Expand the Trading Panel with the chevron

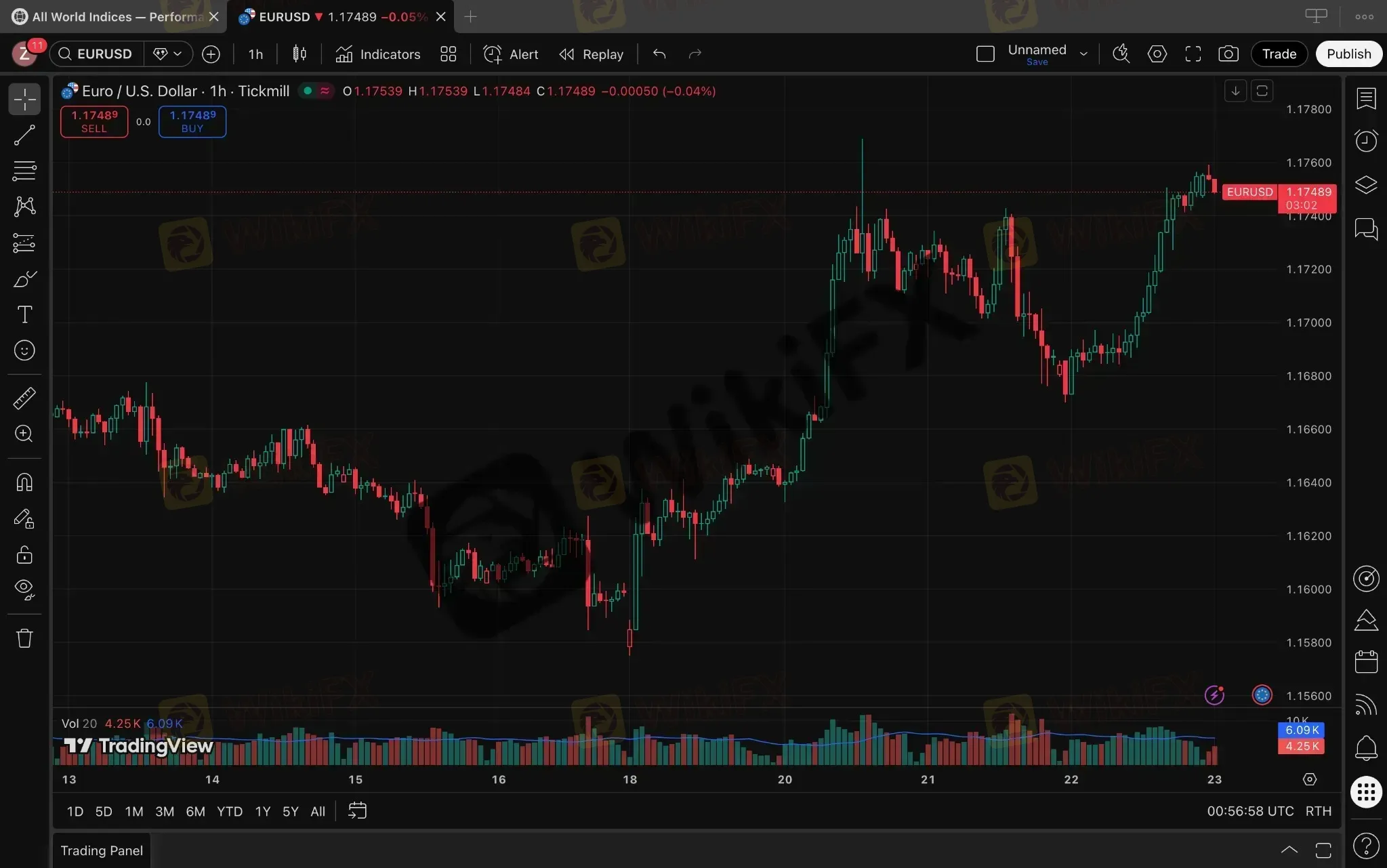coord(1289,850)
